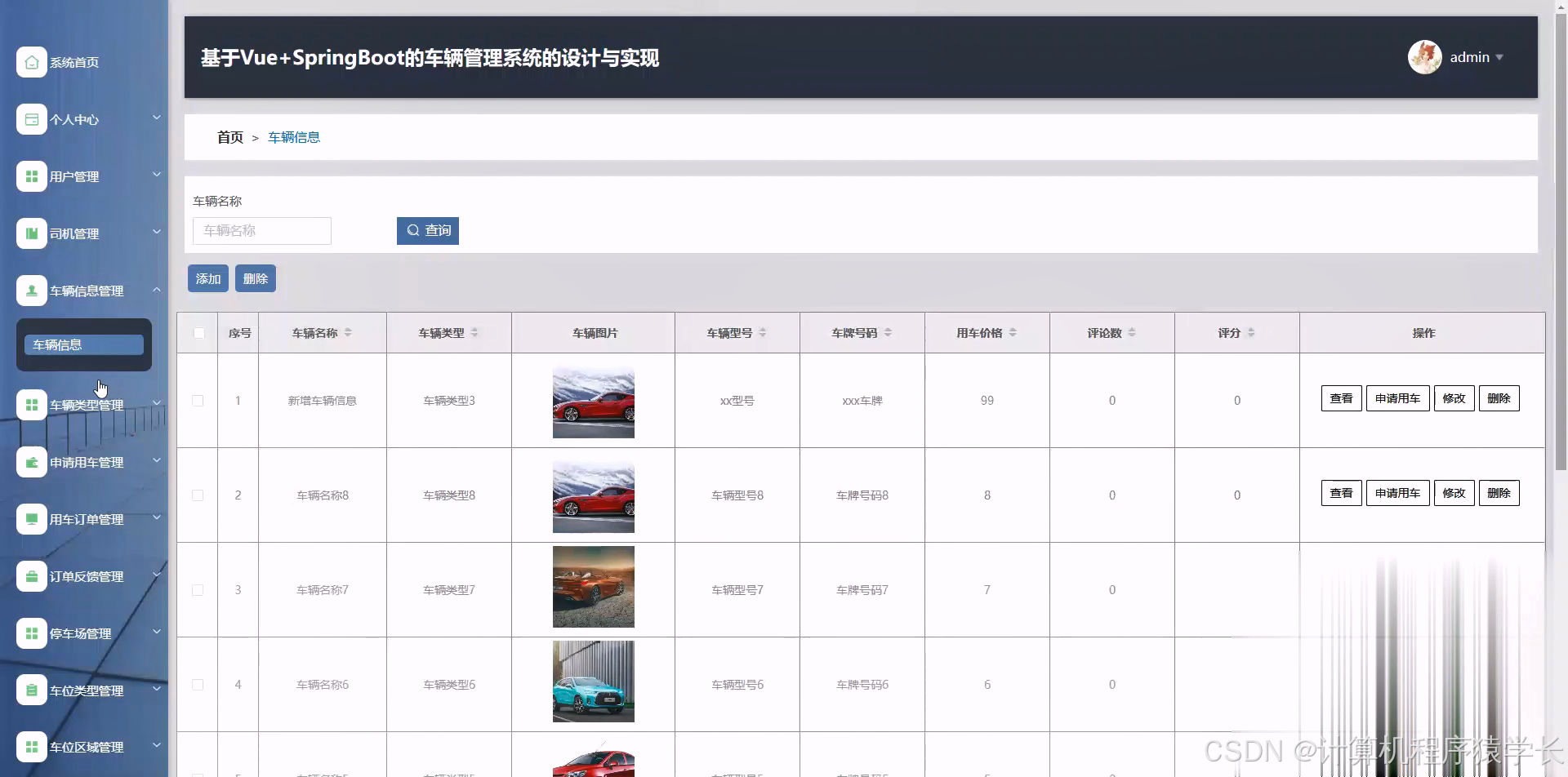Click 修改 for row 新增车辆信息

point(1454,398)
